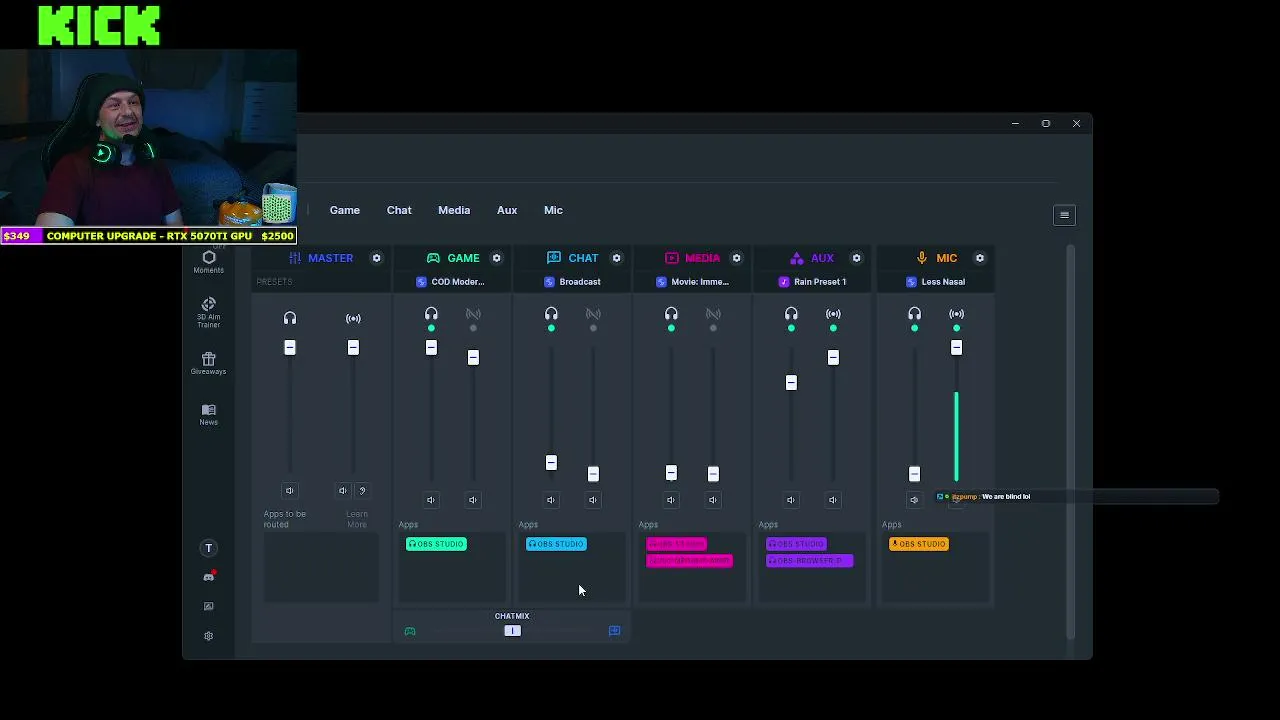Click Game headphone volume slider handle
1280x720 pixels.
431,347
